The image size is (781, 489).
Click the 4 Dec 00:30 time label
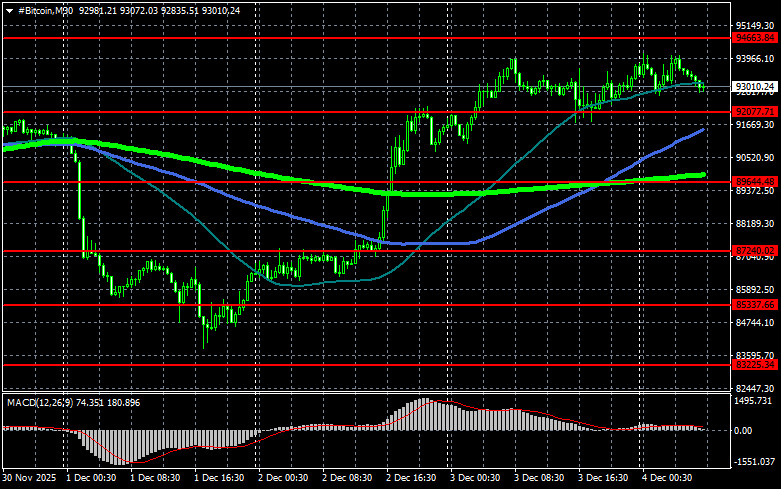(x=670, y=480)
